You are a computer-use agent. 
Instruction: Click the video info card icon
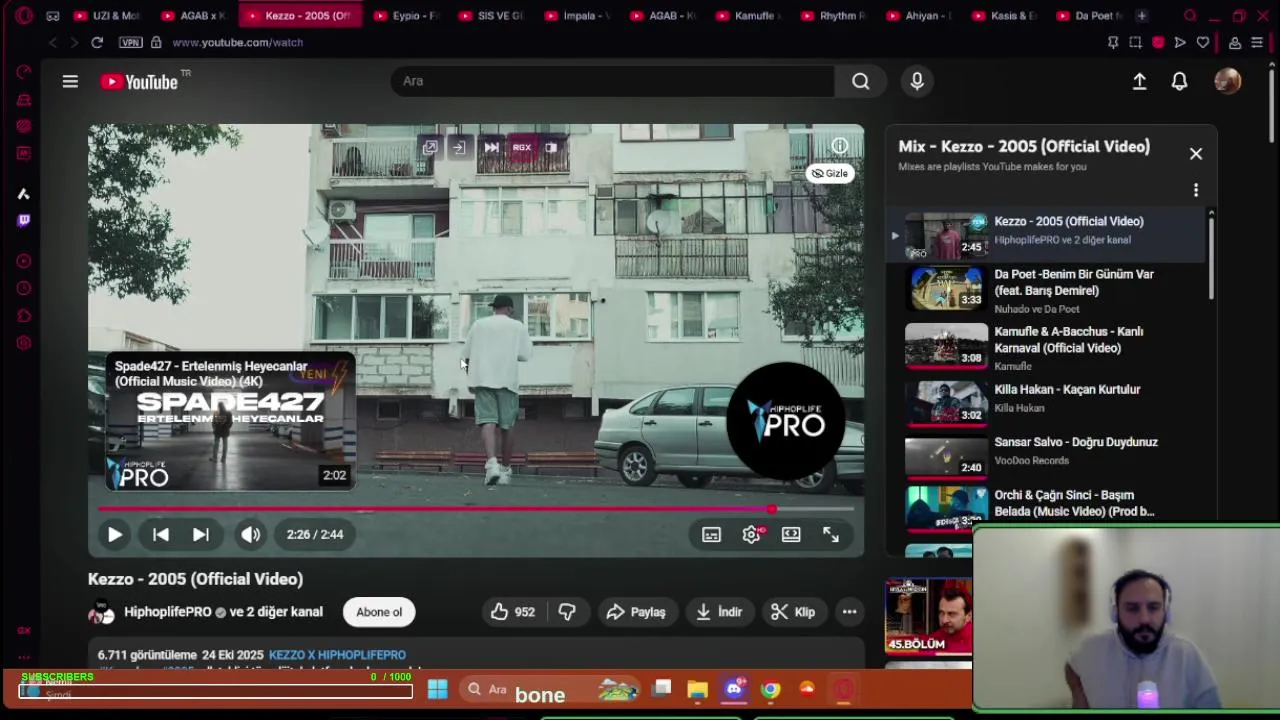tap(840, 146)
